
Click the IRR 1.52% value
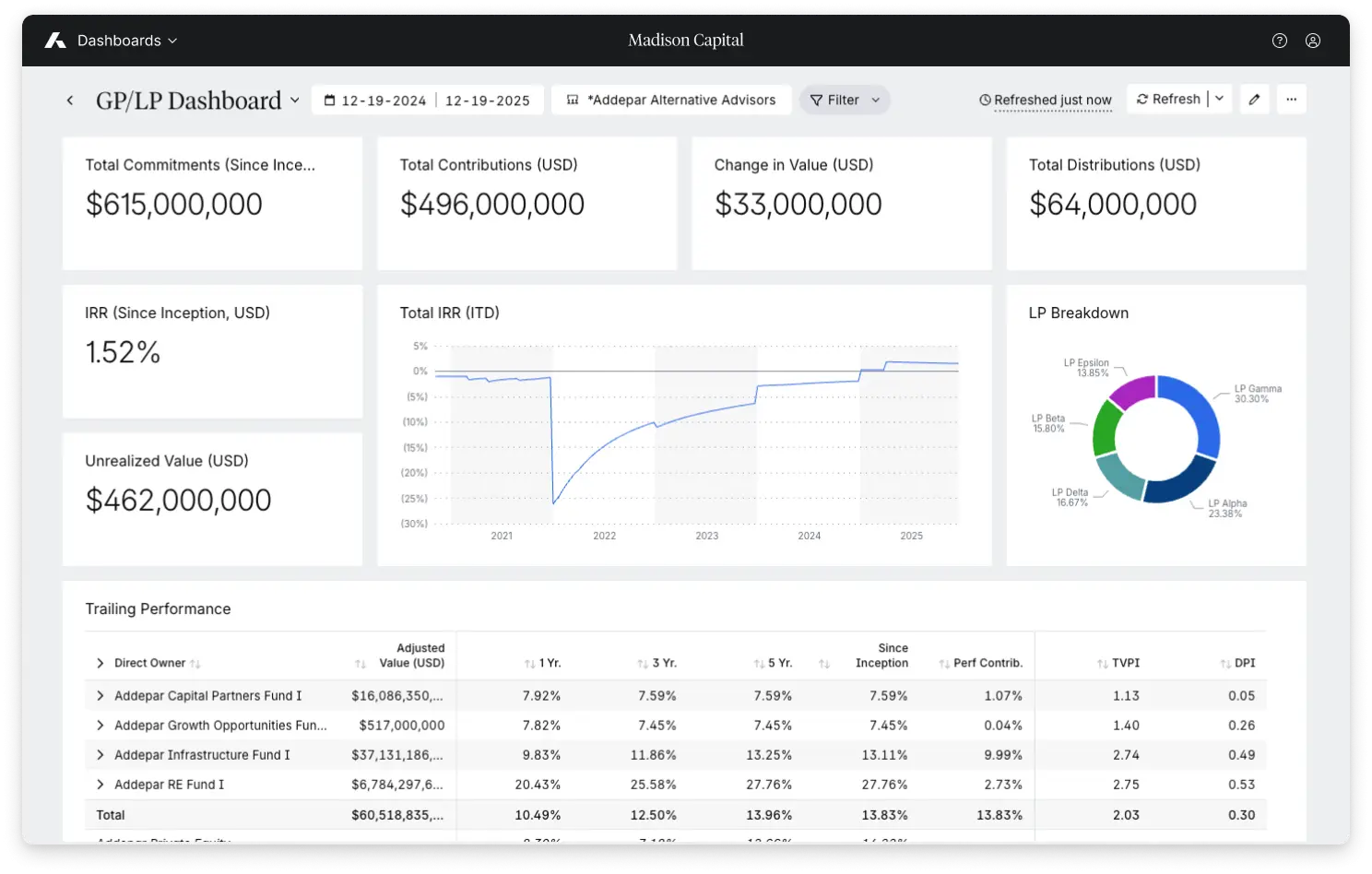pyautogui.click(x=123, y=352)
